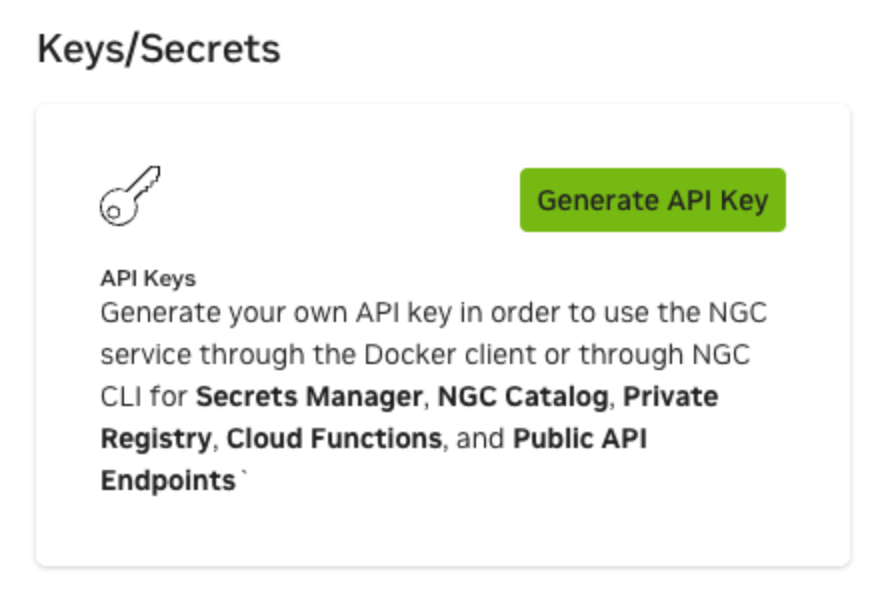Image resolution: width=887 pixels, height=607 pixels.
Task: Click the stray backtick after Endpoints
Action: pyautogui.click(x=241, y=476)
